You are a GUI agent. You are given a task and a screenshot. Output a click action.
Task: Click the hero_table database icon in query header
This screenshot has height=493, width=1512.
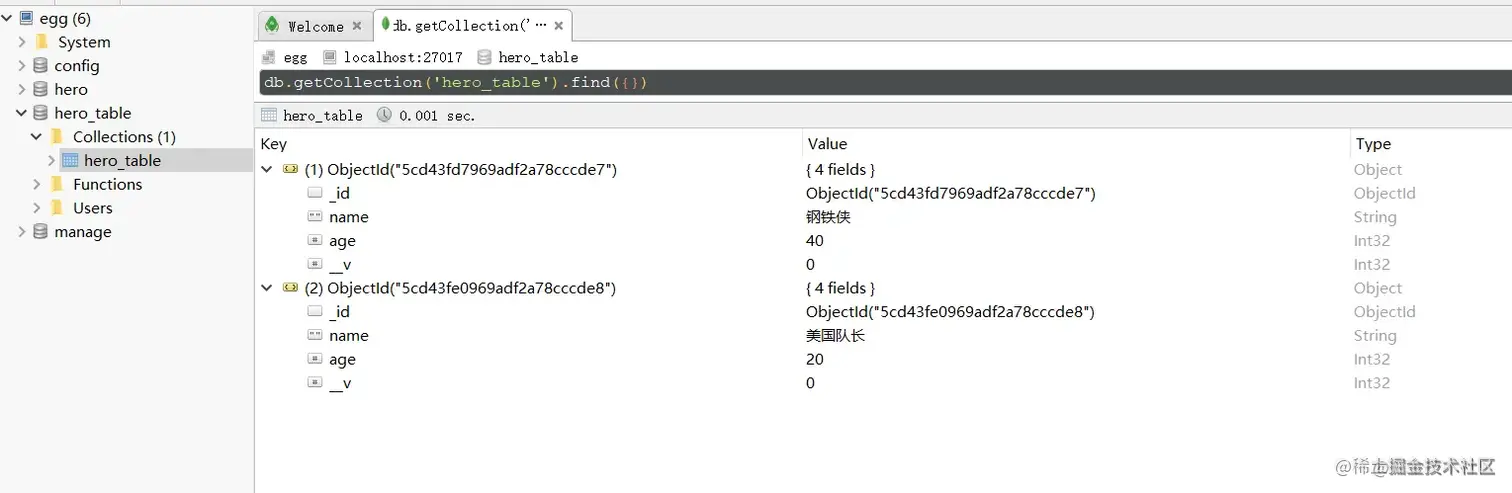click(x=484, y=57)
